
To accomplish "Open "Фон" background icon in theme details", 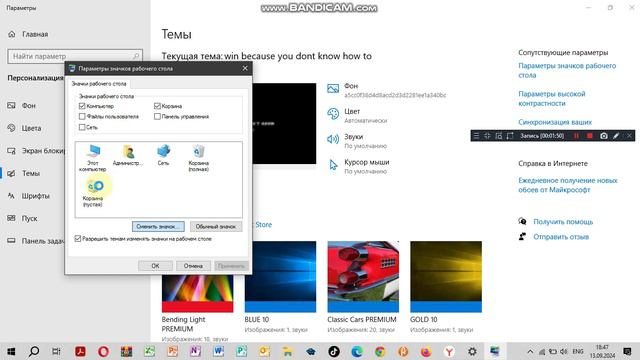I will 333,89.
